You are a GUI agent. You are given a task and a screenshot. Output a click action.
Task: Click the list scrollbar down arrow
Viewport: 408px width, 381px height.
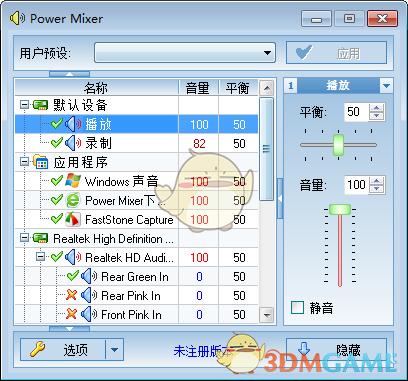266,314
